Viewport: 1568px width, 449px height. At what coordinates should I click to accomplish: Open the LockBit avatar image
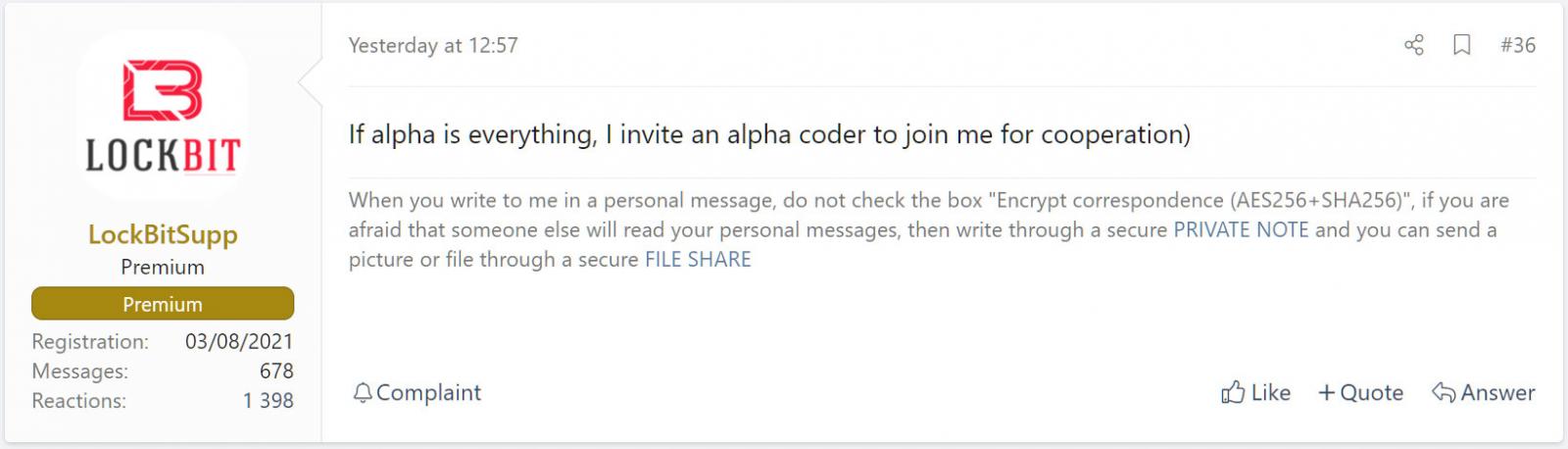[163, 116]
